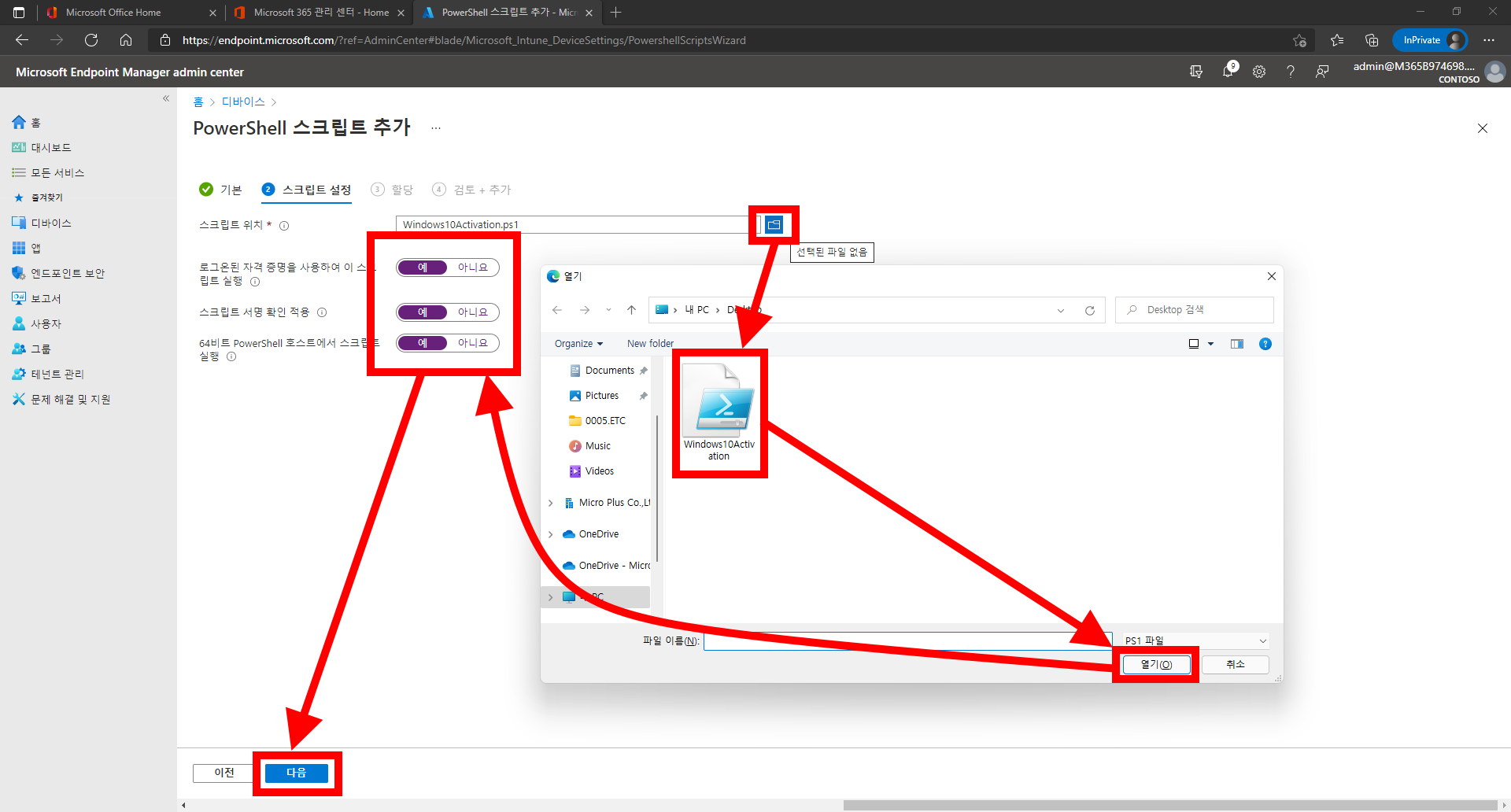Expand 내 PC tree node

551,597
